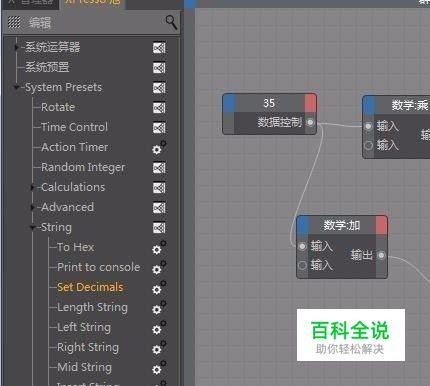430x386 pixels.
Task: Click the 数据控制 output port
Action: pyautogui.click(x=310, y=122)
